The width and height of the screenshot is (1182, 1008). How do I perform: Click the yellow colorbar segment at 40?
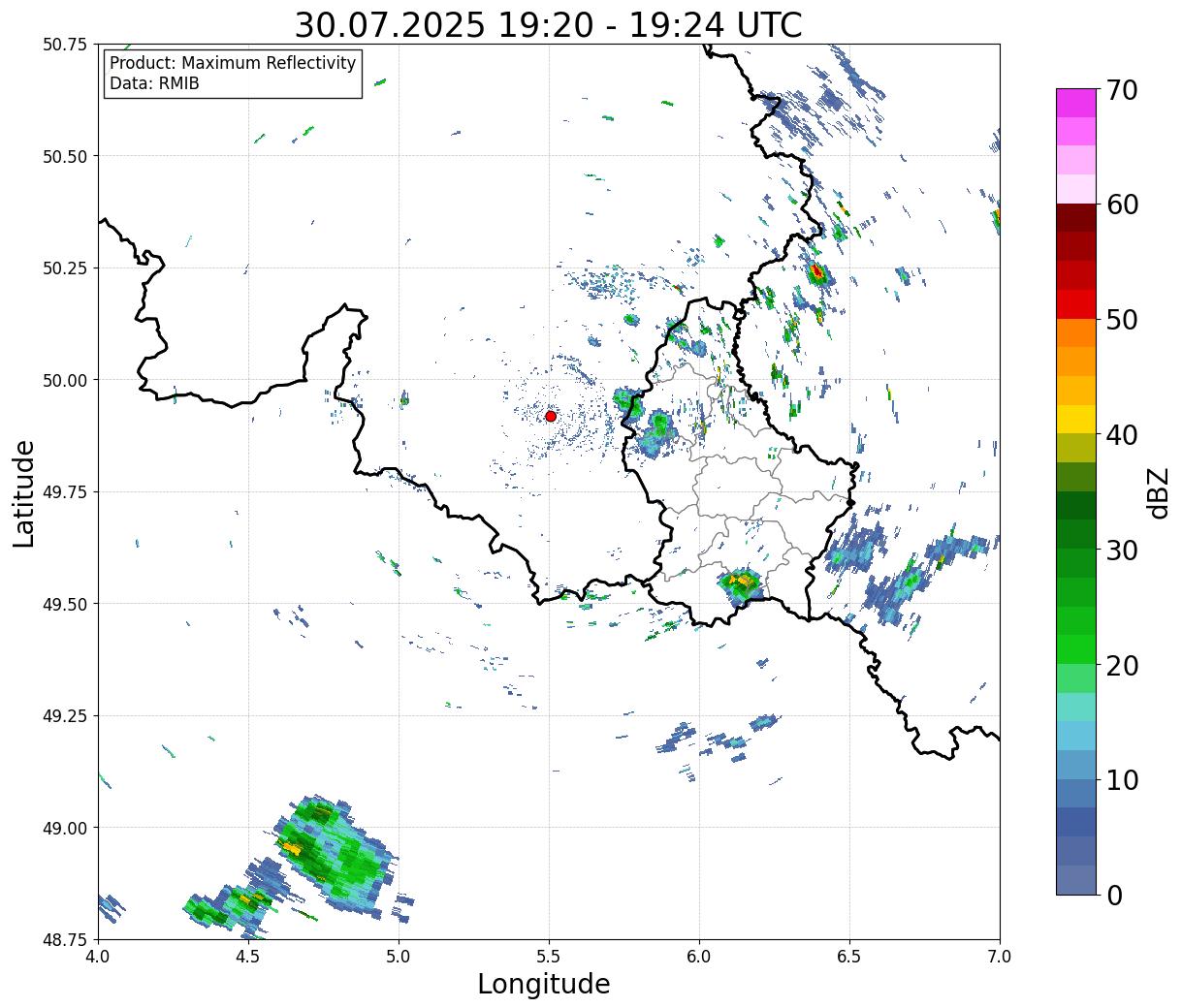(x=1076, y=420)
